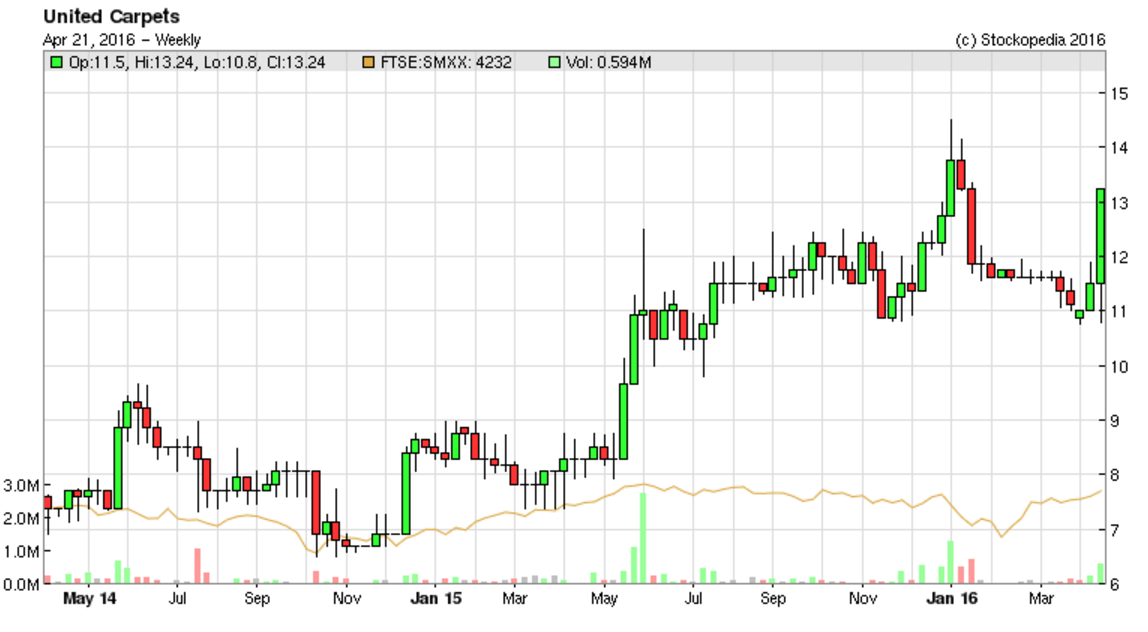Viewport: 1148px width, 632px height.
Task: Click the 'May 14' x-axis label
Action: point(89,598)
